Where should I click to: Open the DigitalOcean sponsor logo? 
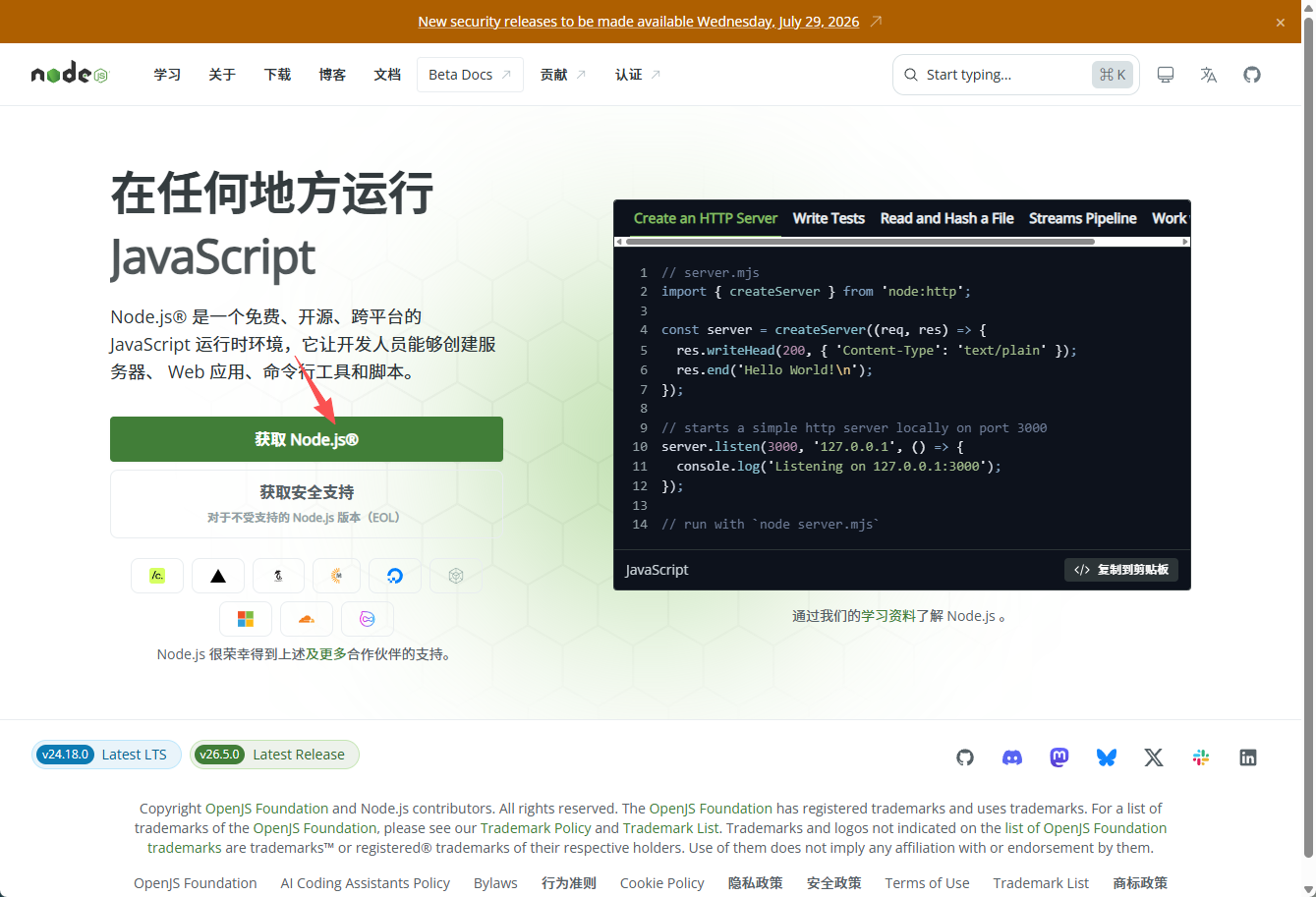coord(395,576)
